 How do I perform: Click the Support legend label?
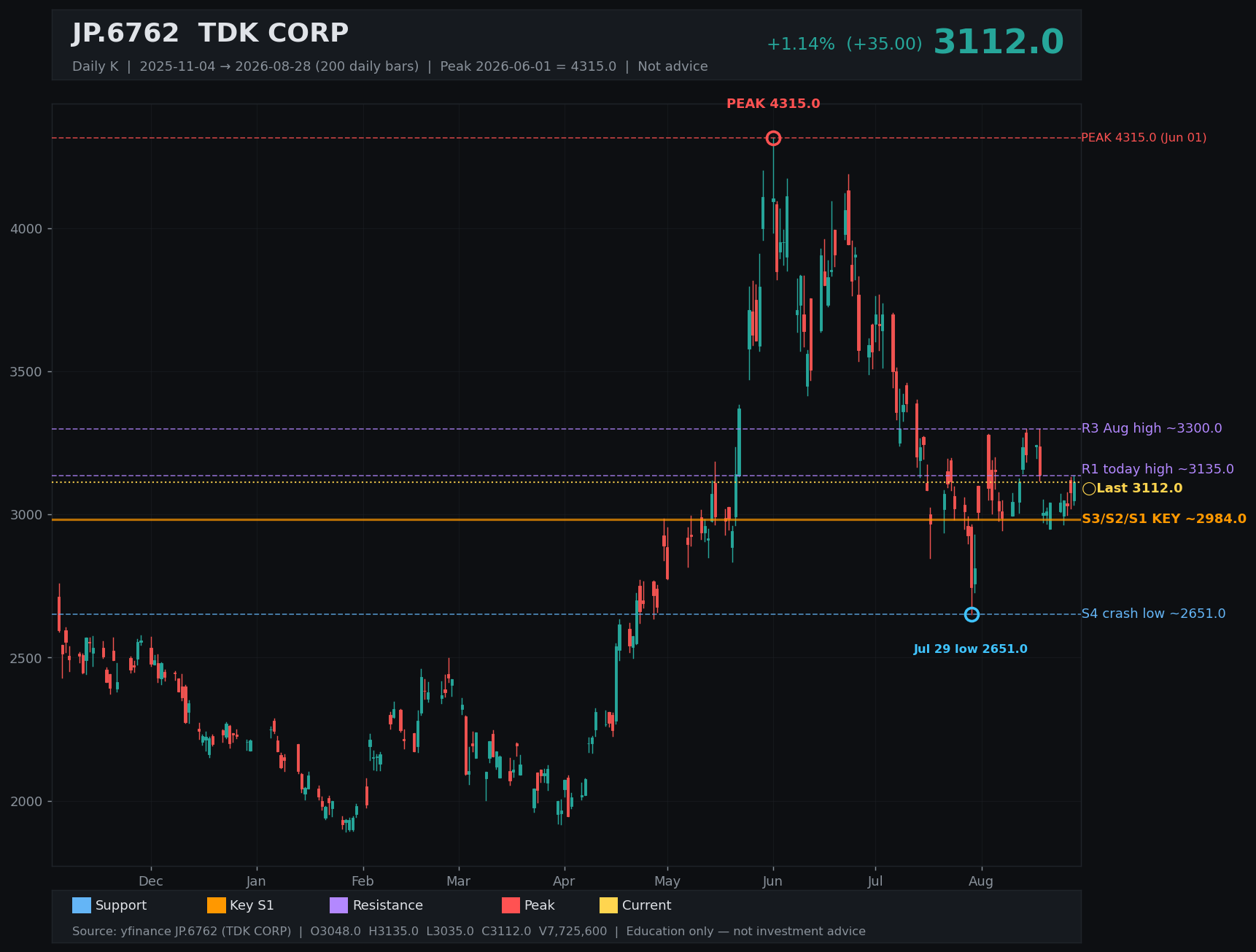tap(121, 905)
